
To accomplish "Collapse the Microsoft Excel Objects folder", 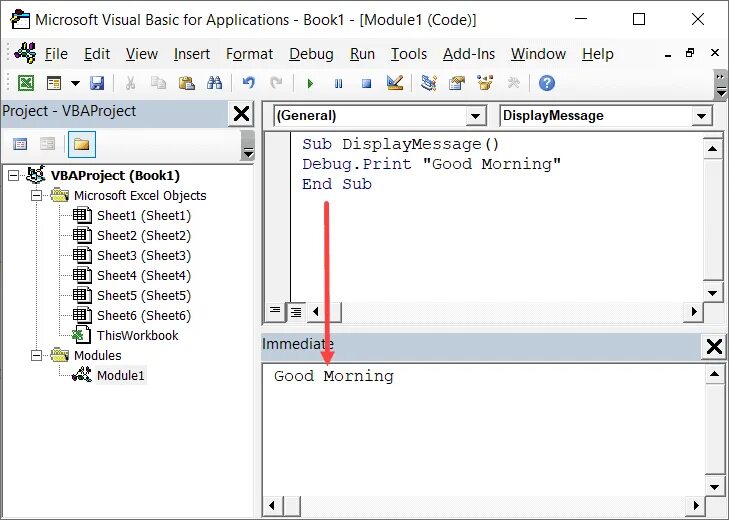I will [x=37, y=196].
